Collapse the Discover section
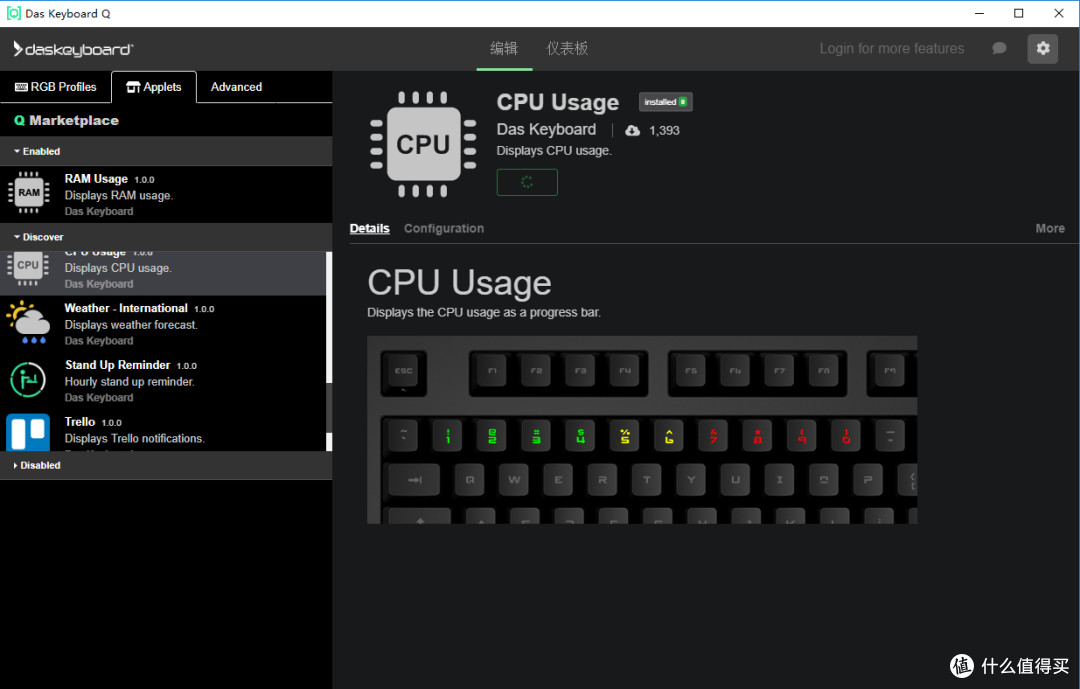 (x=166, y=236)
